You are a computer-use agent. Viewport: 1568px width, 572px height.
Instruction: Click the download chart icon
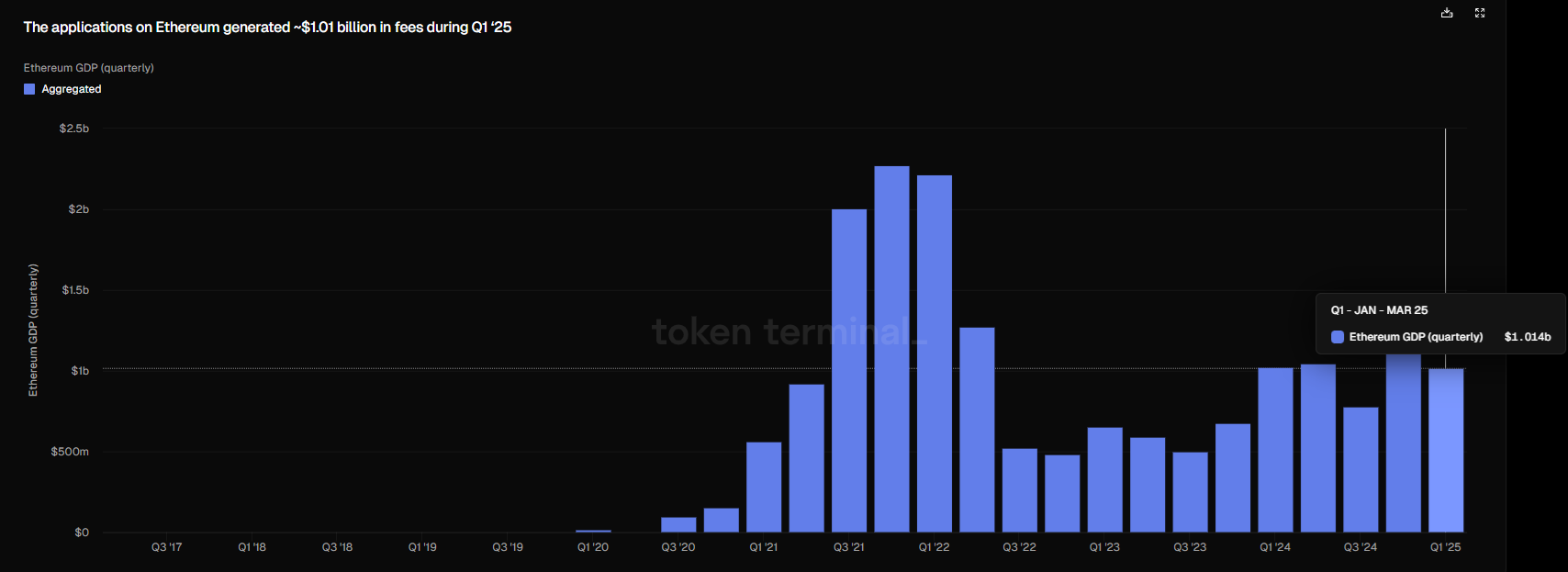point(1447,13)
